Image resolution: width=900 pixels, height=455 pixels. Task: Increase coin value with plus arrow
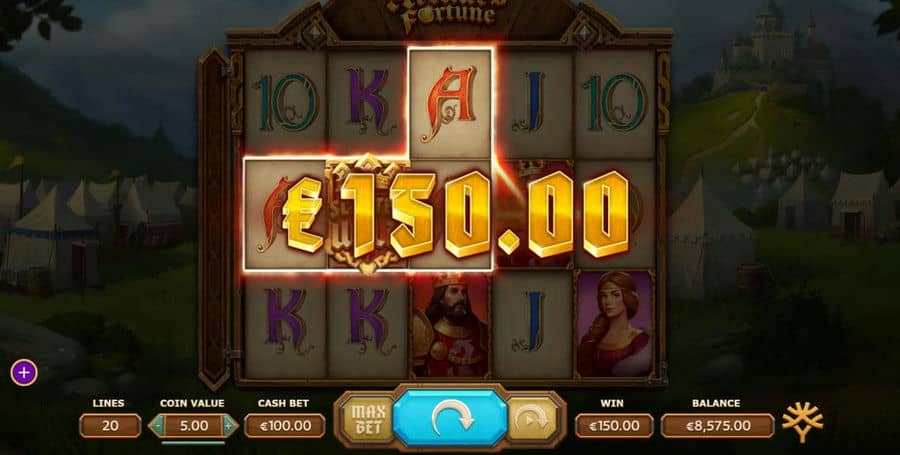(x=230, y=426)
